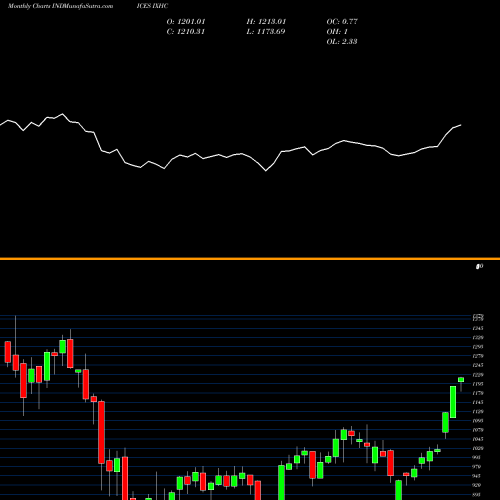Click the 1195 price axis label
This screenshot has width=500, height=500.
tap(478, 384)
